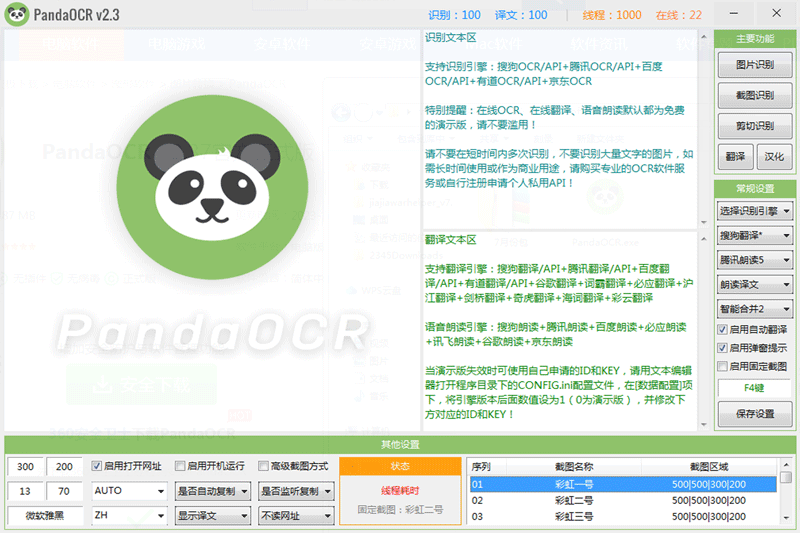Click inside the 识别文本区 text area
The height and width of the screenshot is (533, 800).
[560, 129]
